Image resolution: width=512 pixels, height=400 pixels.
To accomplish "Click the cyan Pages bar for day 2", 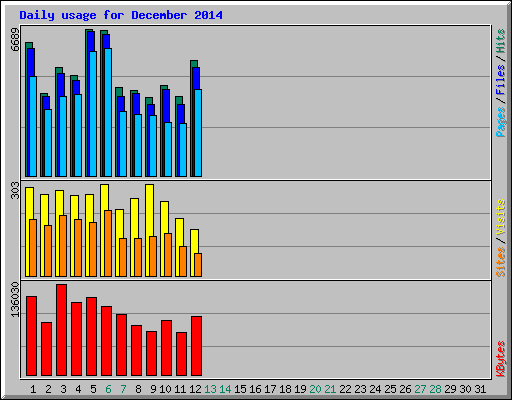I will point(48,143).
